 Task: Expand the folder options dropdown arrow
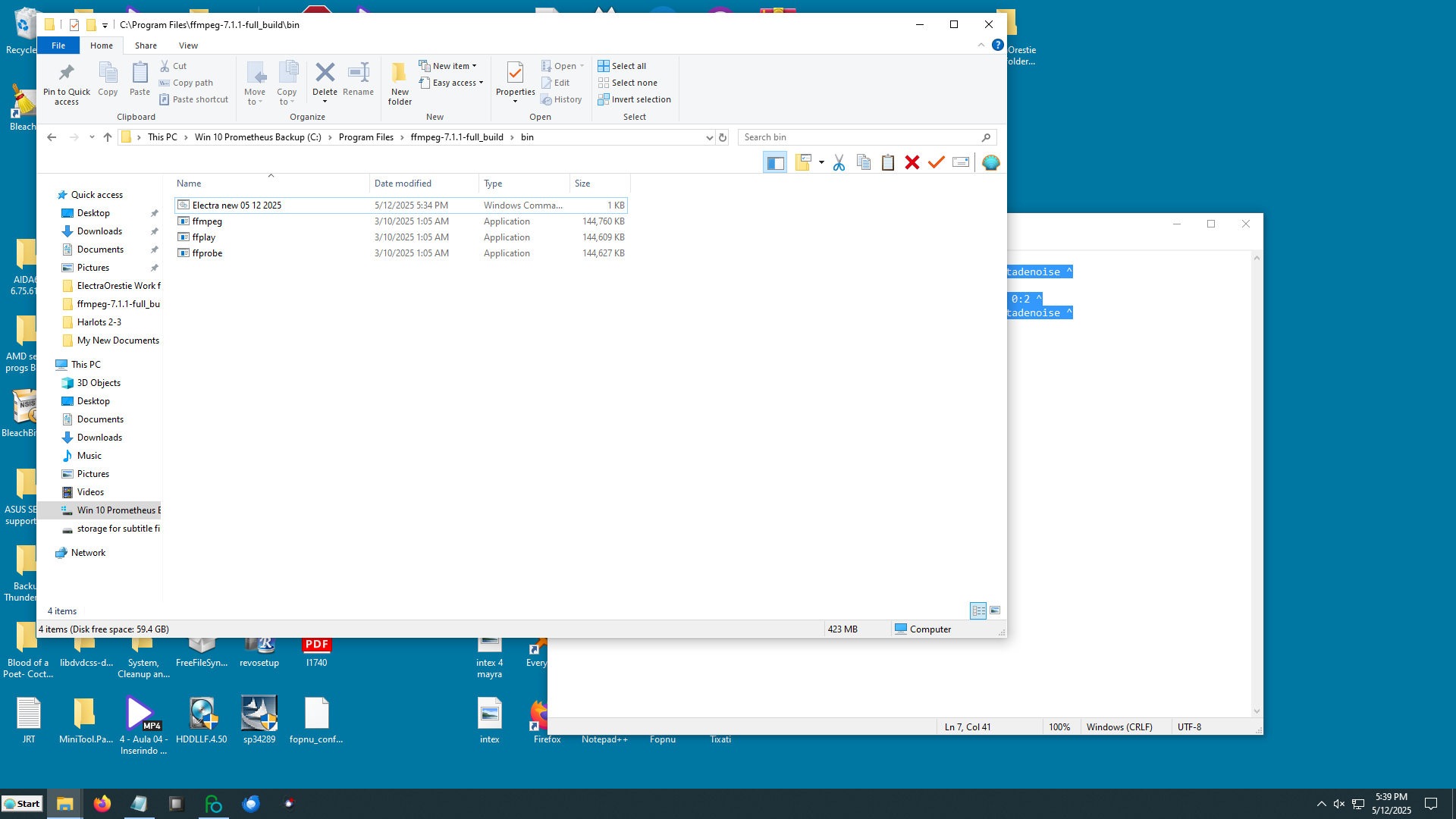(821, 162)
